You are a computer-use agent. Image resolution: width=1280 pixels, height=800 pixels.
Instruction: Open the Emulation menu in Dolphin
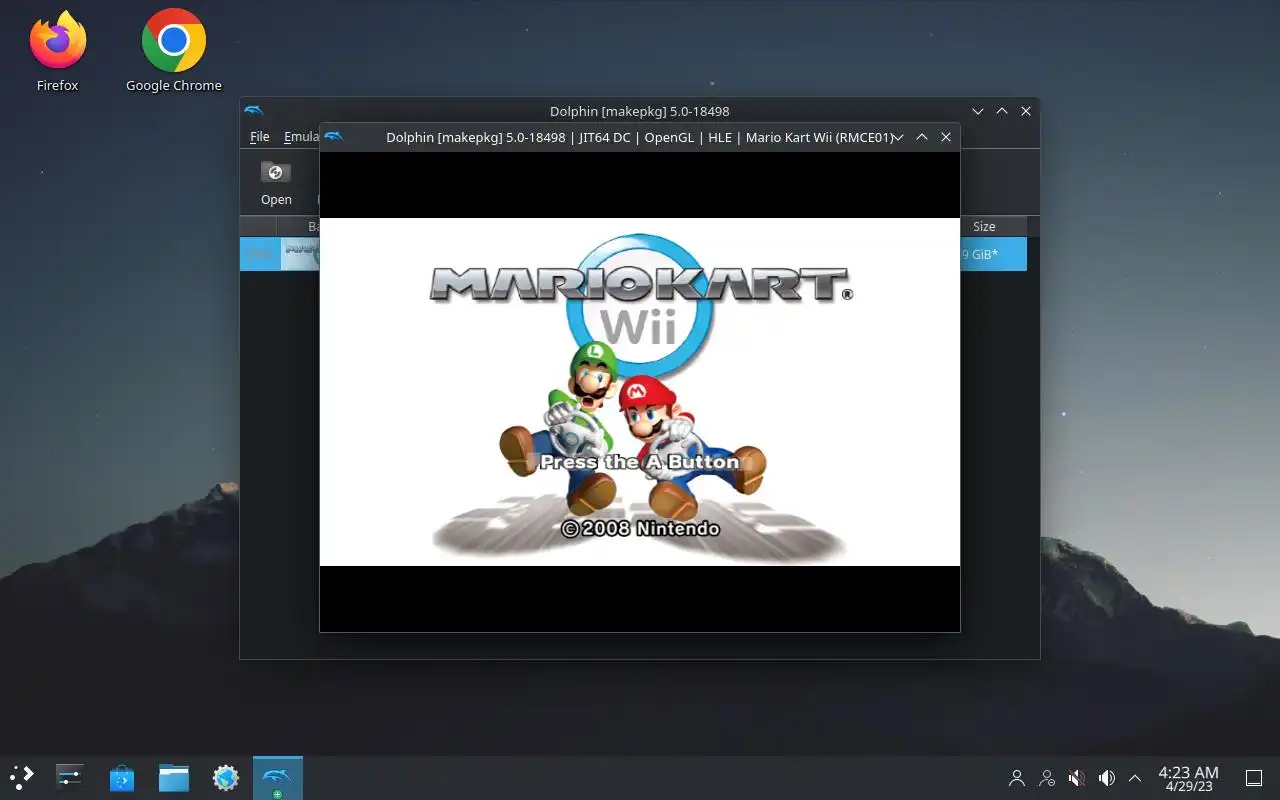301,137
